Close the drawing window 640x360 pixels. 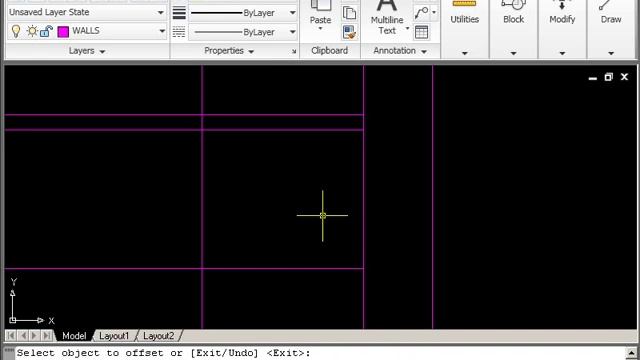624,77
